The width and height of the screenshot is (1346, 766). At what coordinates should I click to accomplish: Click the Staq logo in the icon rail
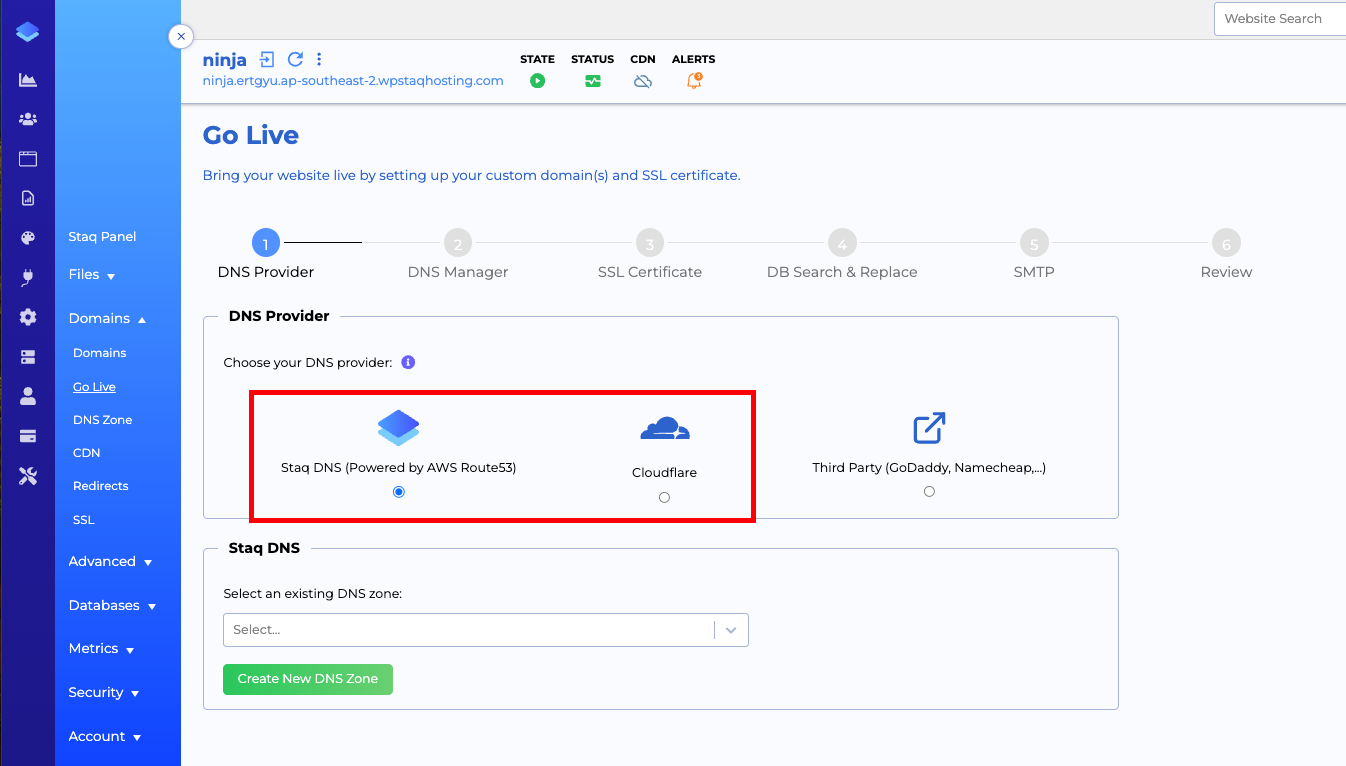(28, 32)
